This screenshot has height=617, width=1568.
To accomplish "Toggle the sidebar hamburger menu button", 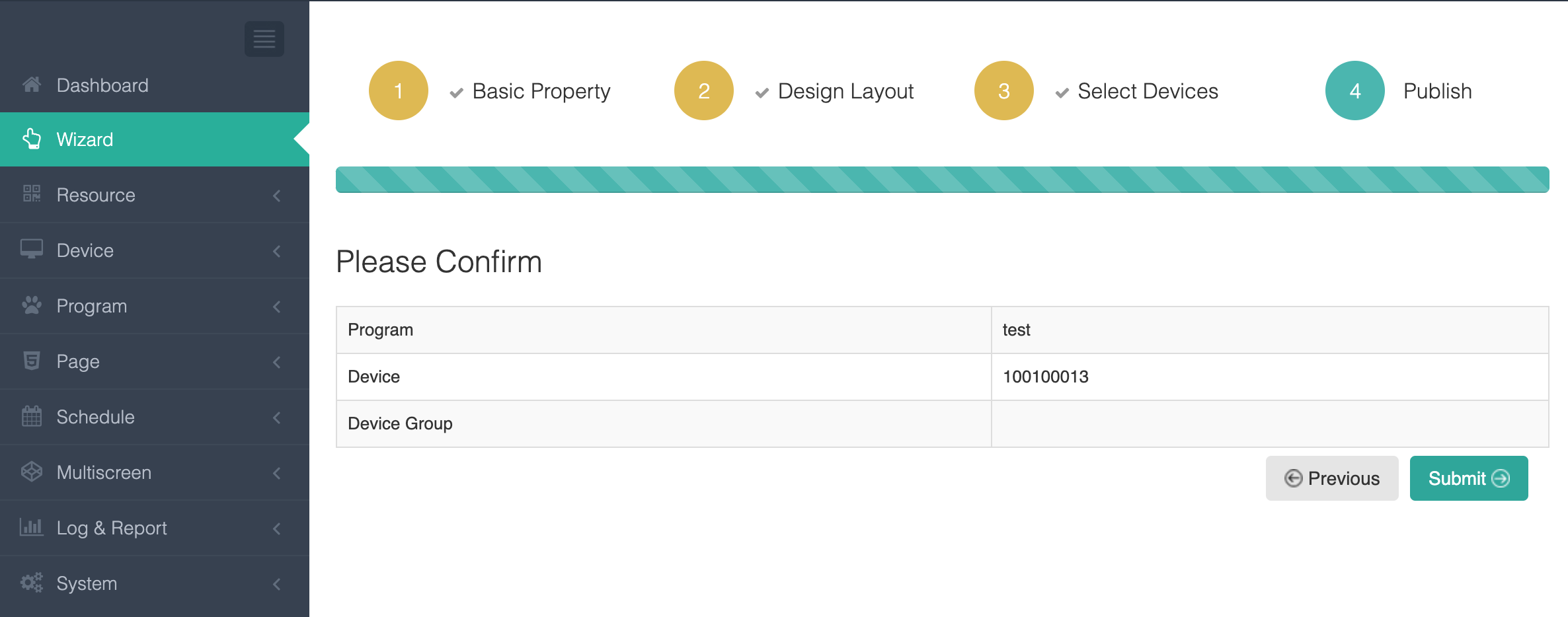I will tap(264, 39).
